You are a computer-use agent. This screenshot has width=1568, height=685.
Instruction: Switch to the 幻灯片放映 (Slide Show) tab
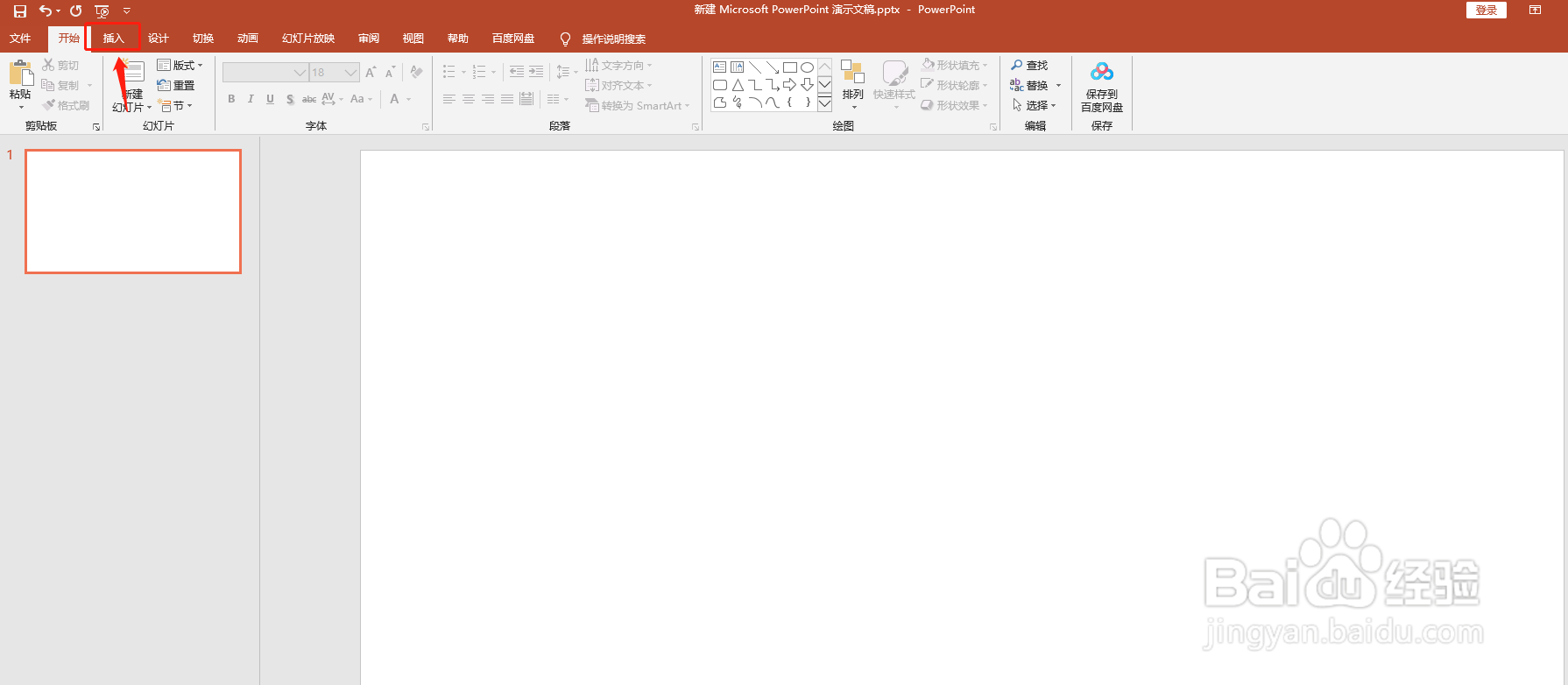coord(308,39)
